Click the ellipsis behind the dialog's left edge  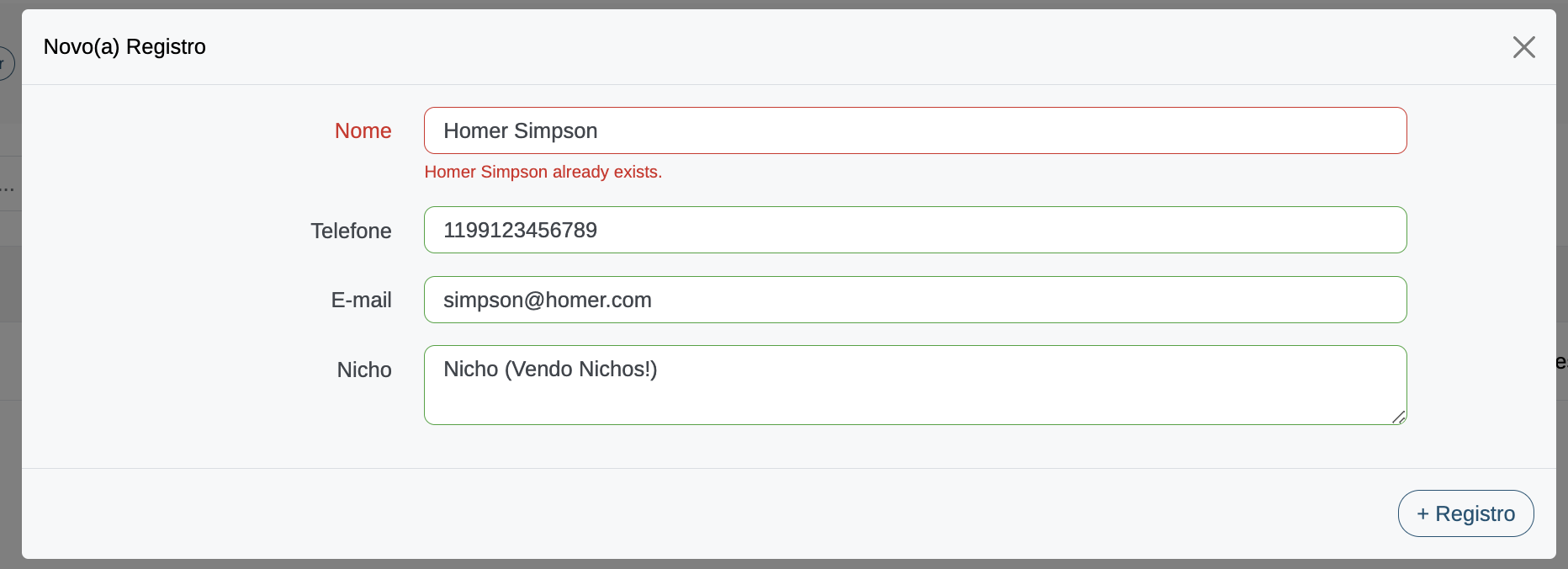coord(8,189)
